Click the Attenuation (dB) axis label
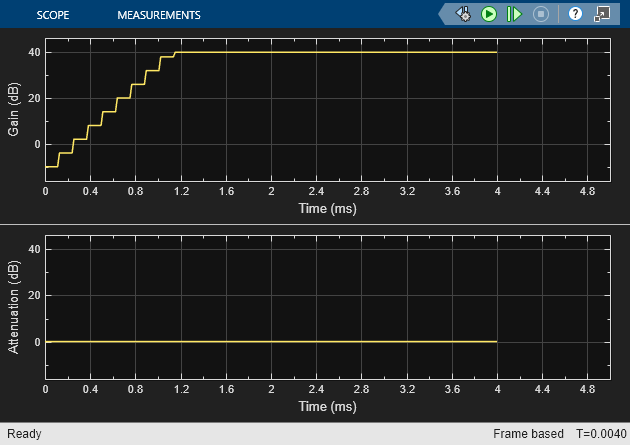Screen dimensions: 630x445 click(x=13, y=307)
